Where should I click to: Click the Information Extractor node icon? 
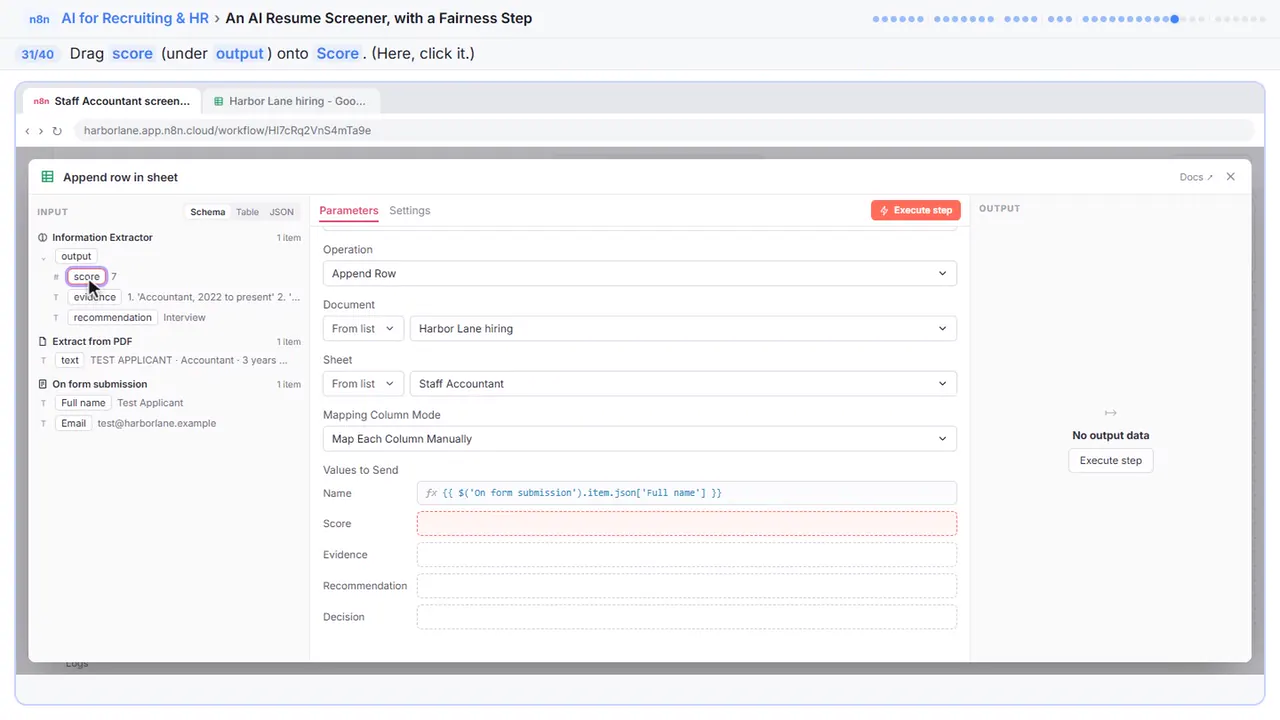pyautogui.click(x=42, y=238)
